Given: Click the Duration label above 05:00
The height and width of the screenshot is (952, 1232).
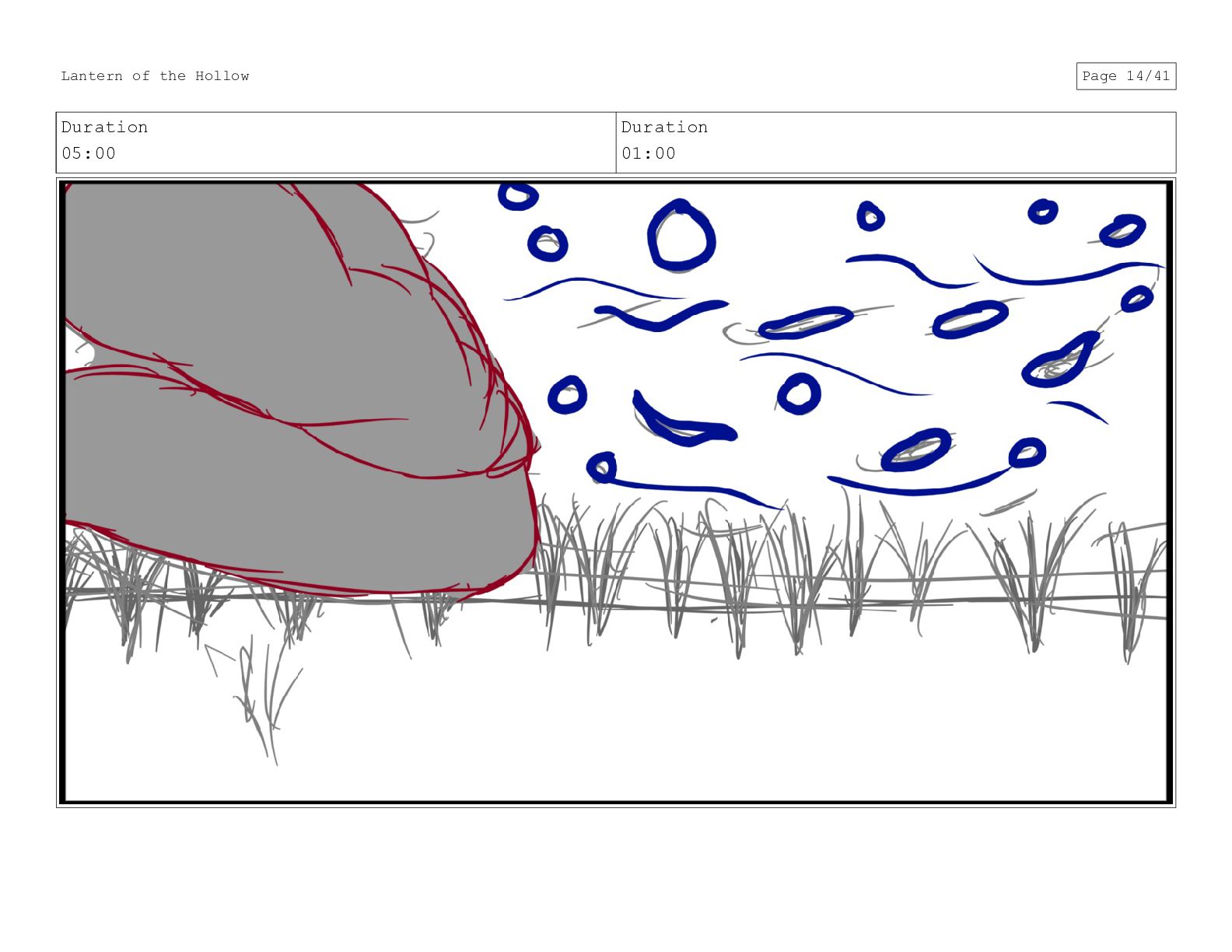Looking at the screenshot, I should click(x=104, y=127).
